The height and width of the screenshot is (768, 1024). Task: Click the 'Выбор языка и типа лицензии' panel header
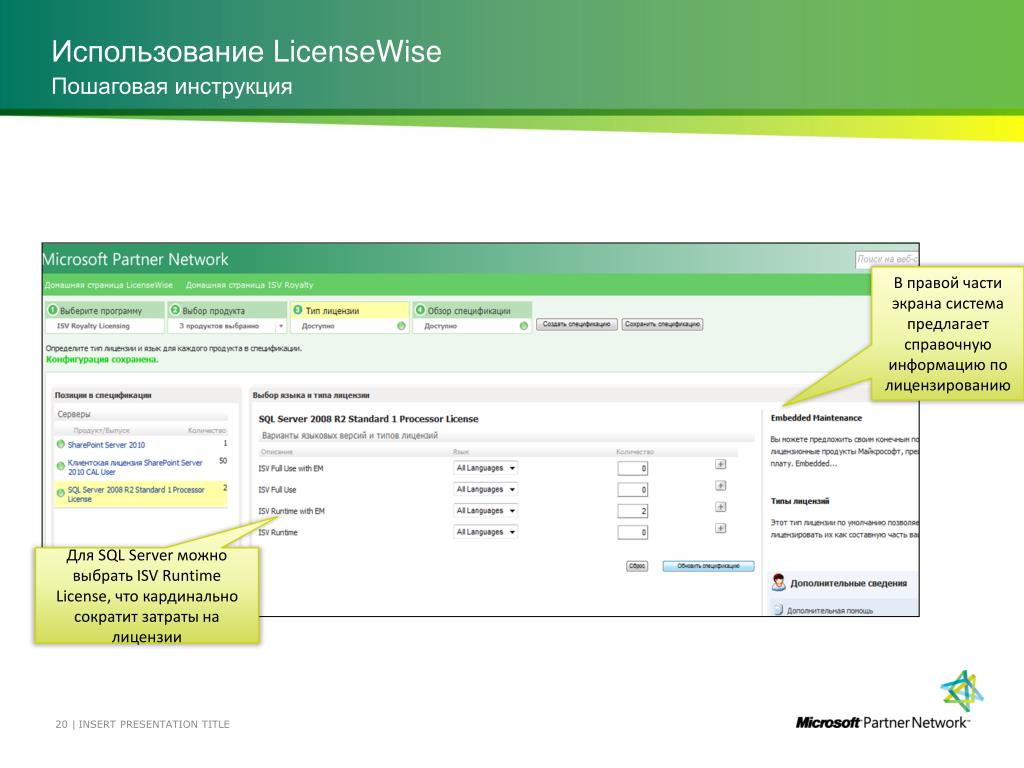tap(311, 395)
